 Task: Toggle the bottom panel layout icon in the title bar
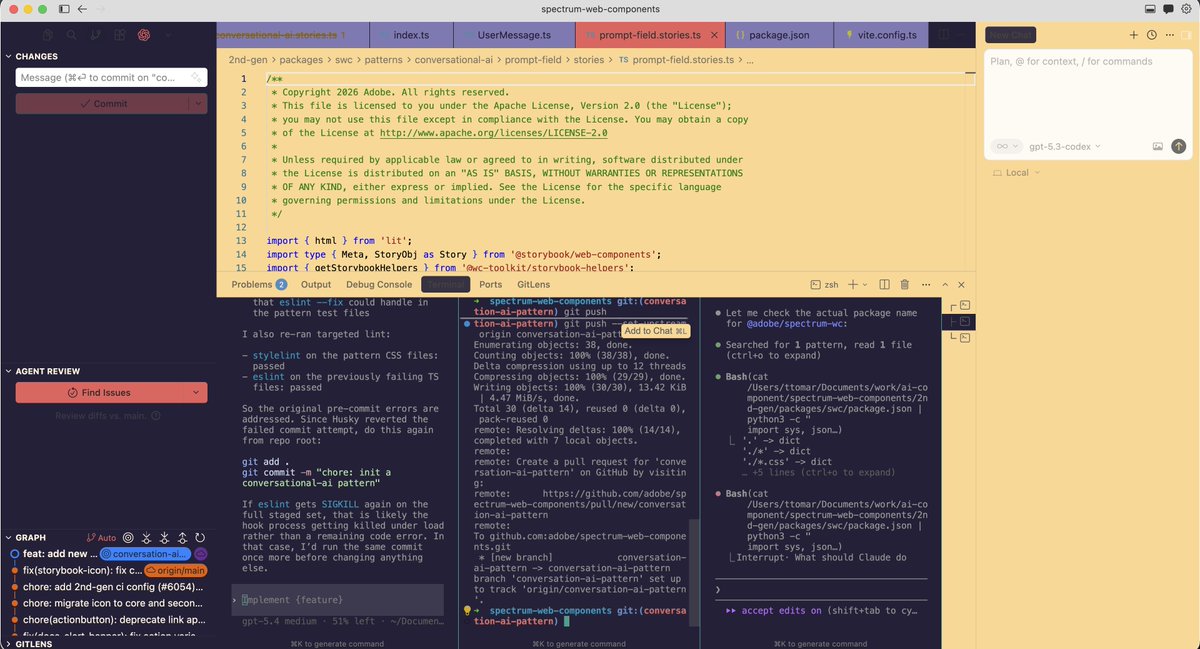(1150, 9)
